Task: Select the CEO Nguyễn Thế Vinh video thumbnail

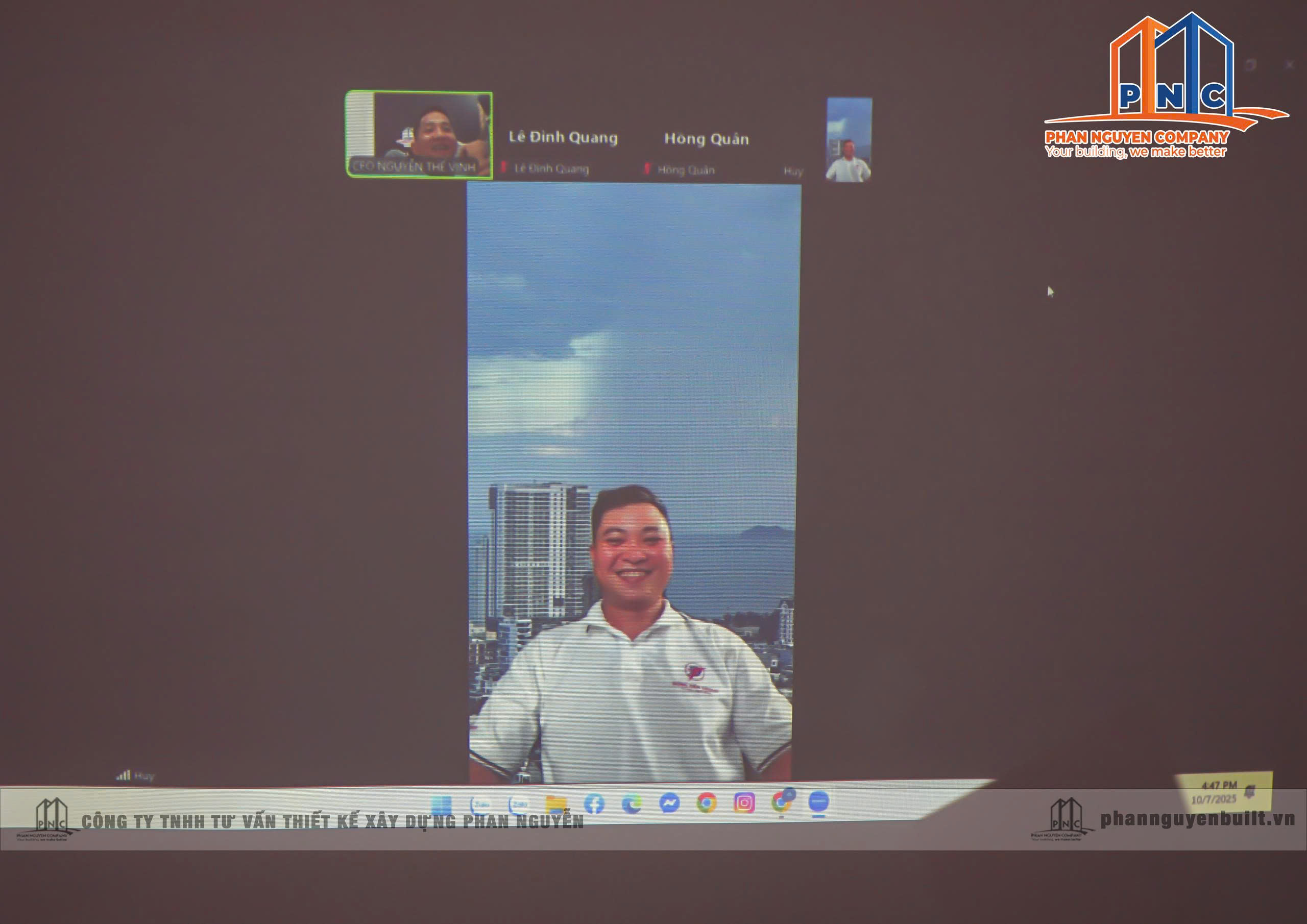Action: click(x=420, y=134)
